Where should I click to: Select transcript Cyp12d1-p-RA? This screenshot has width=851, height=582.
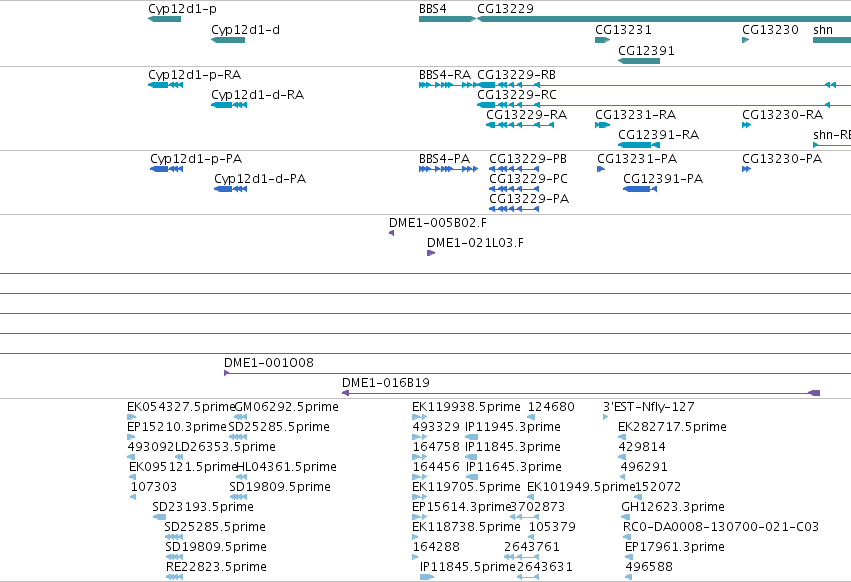[x=166, y=85]
